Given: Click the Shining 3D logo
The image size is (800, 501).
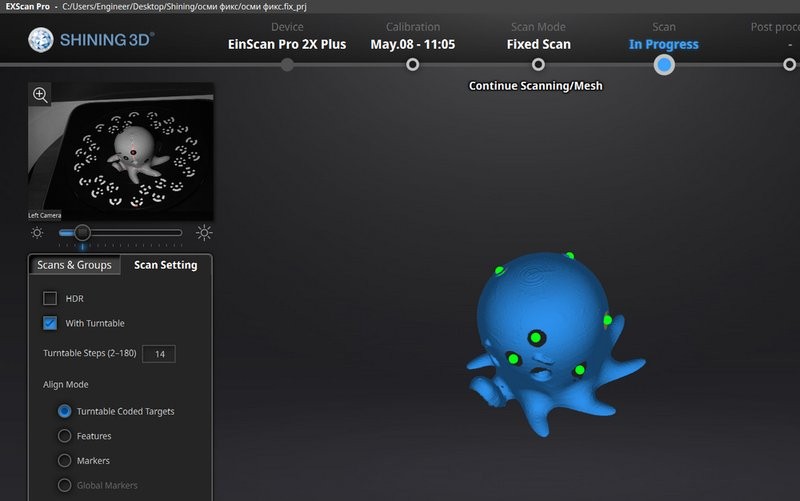Looking at the screenshot, I should [92, 40].
